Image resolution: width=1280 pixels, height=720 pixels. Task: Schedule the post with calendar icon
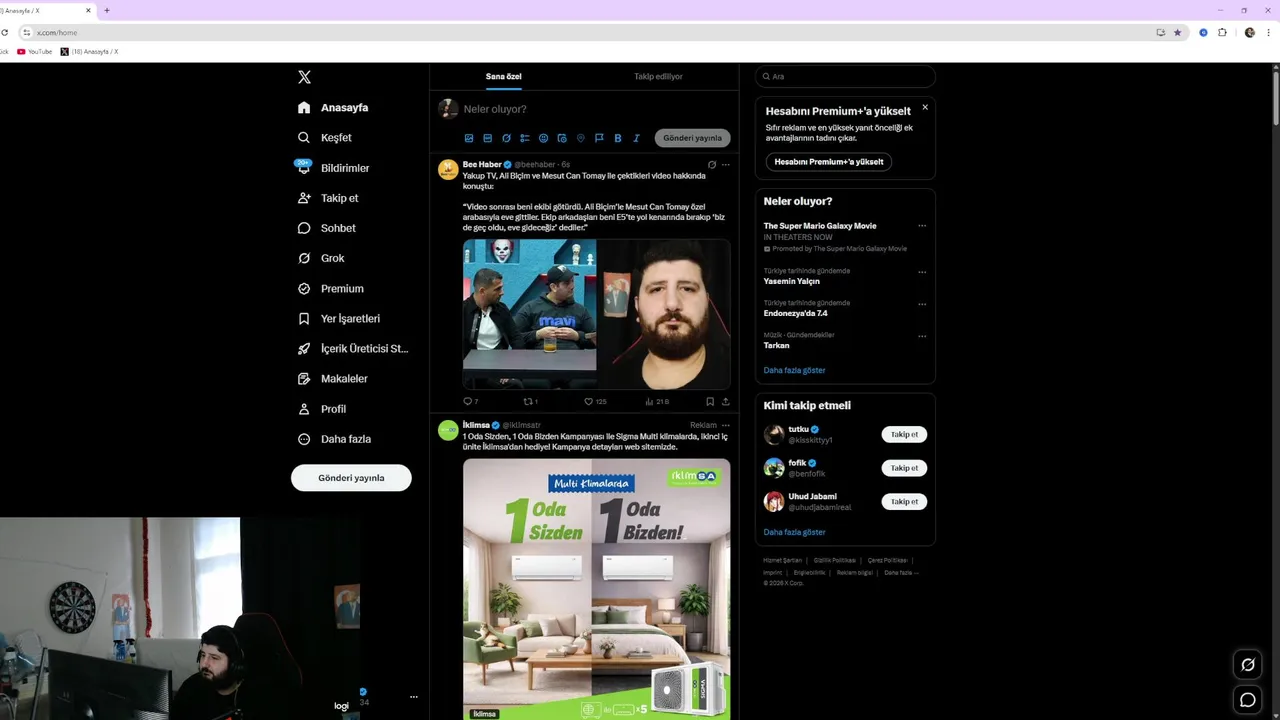[x=562, y=138]
